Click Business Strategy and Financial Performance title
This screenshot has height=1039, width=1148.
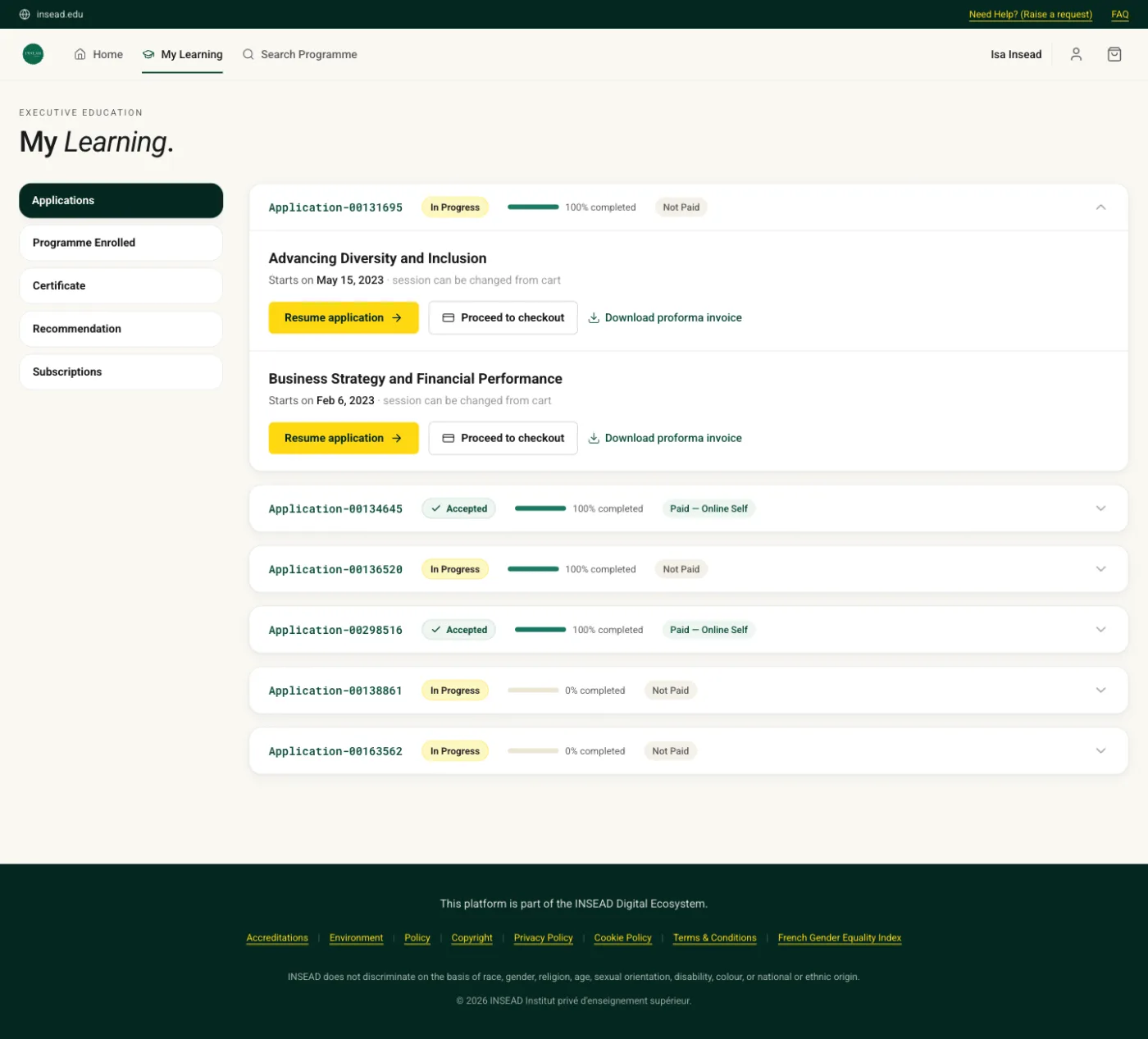tap(415, 379)
